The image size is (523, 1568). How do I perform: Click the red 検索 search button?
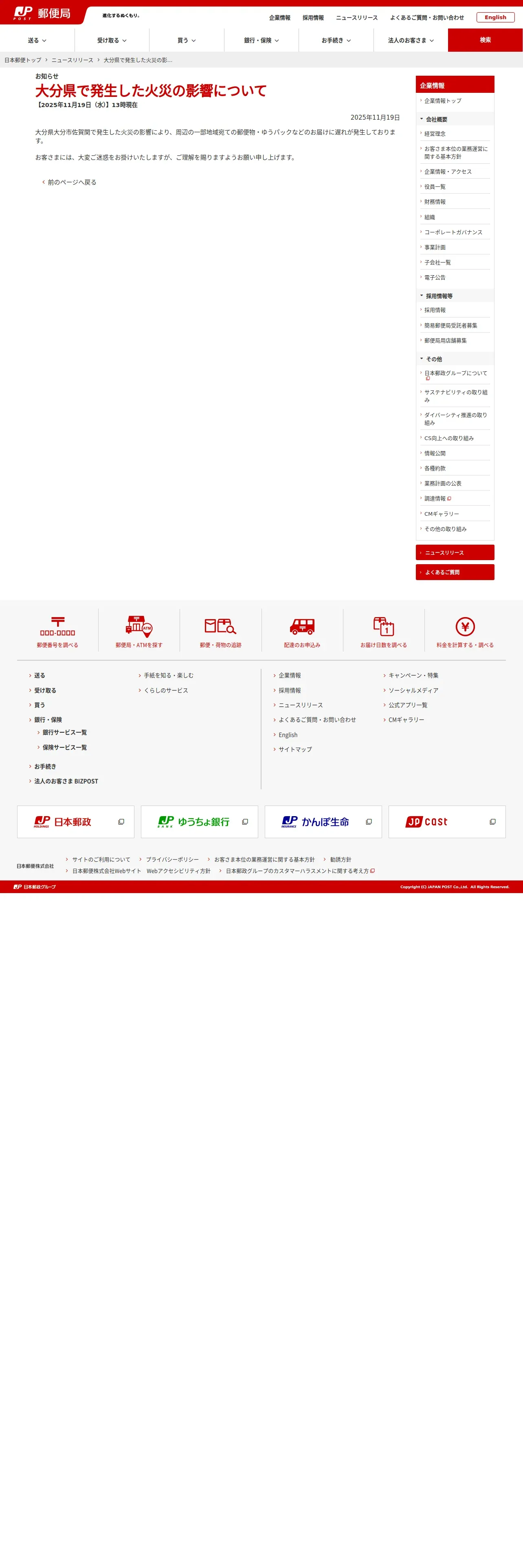(485, 40)
